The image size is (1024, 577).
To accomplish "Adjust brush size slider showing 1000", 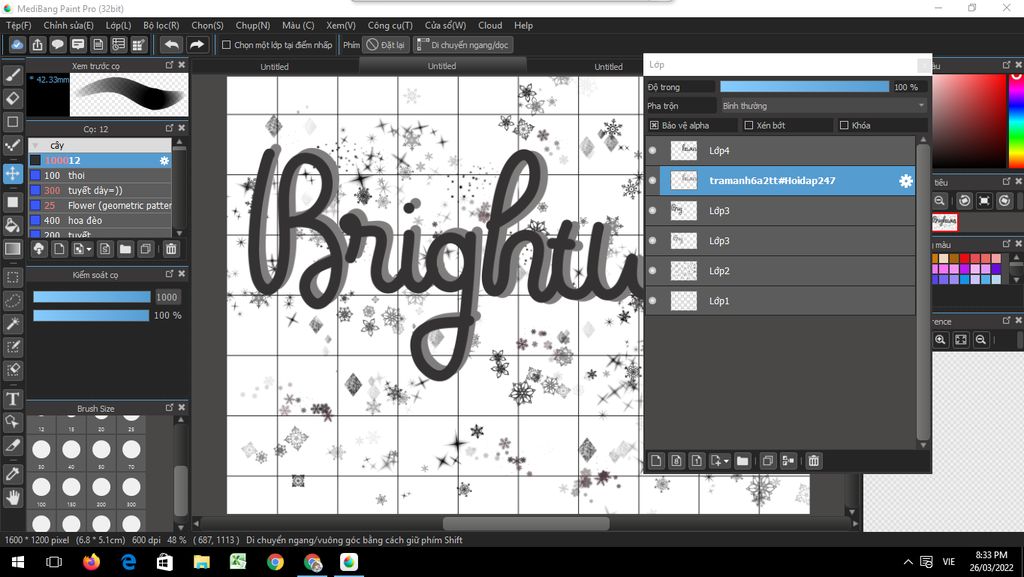I will click(x=91, y=297).
